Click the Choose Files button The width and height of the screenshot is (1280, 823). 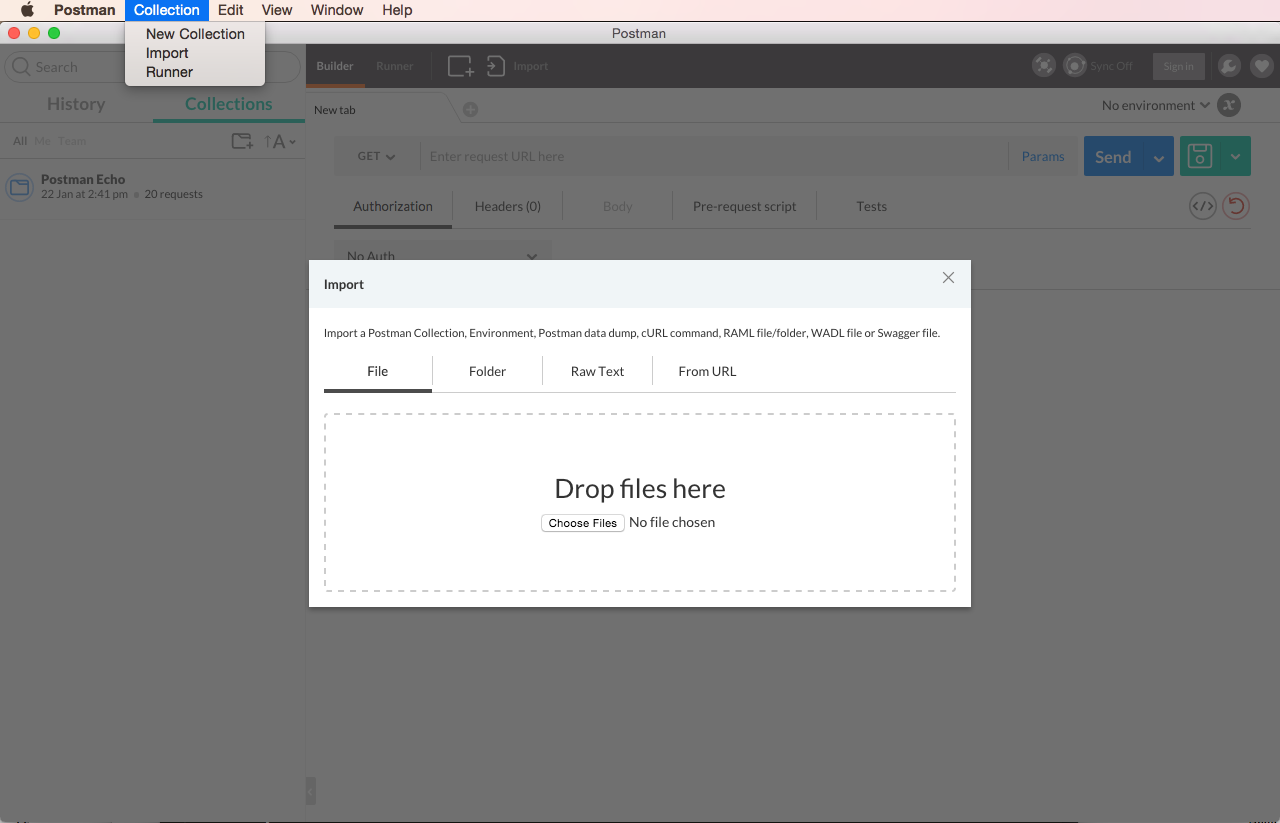pyautogui.click(x=583, y=523)
